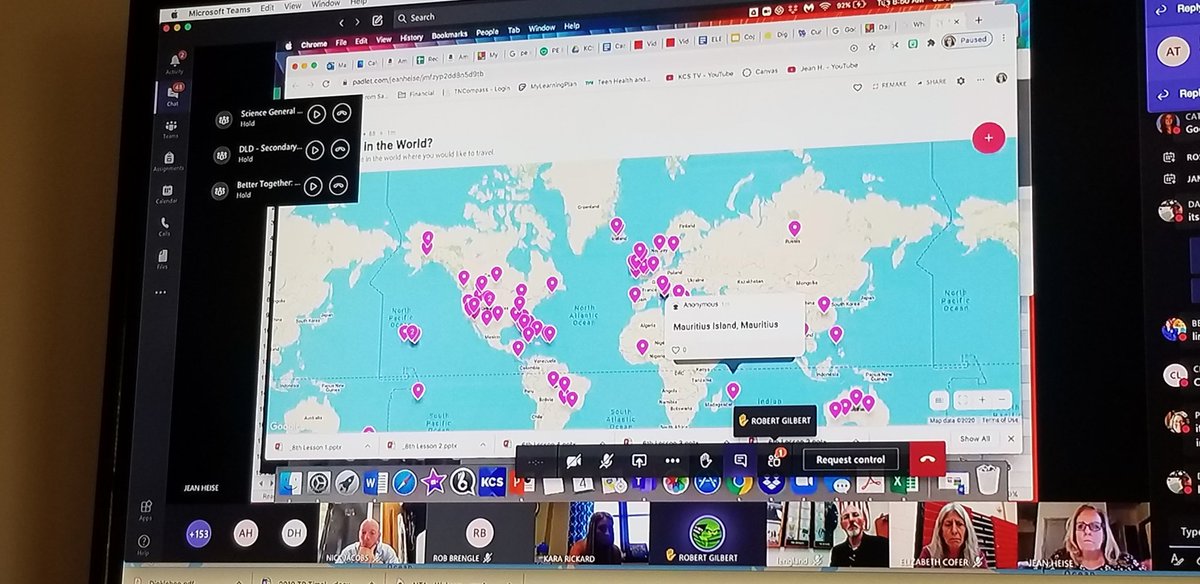Open Chat in the Teams sidebar
This screenshot has width=1200, height=584.
172,94
